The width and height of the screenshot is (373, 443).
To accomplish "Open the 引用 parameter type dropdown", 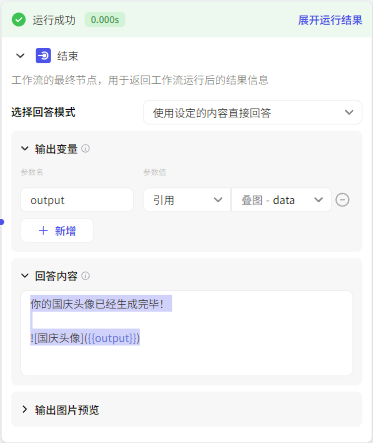I will (x=187, y=200).
